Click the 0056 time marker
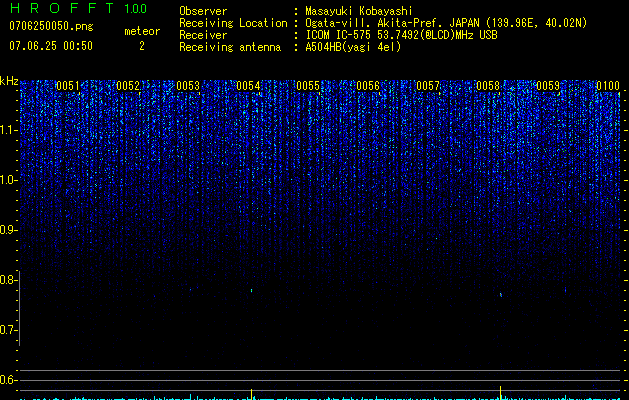 pos(368,86)
